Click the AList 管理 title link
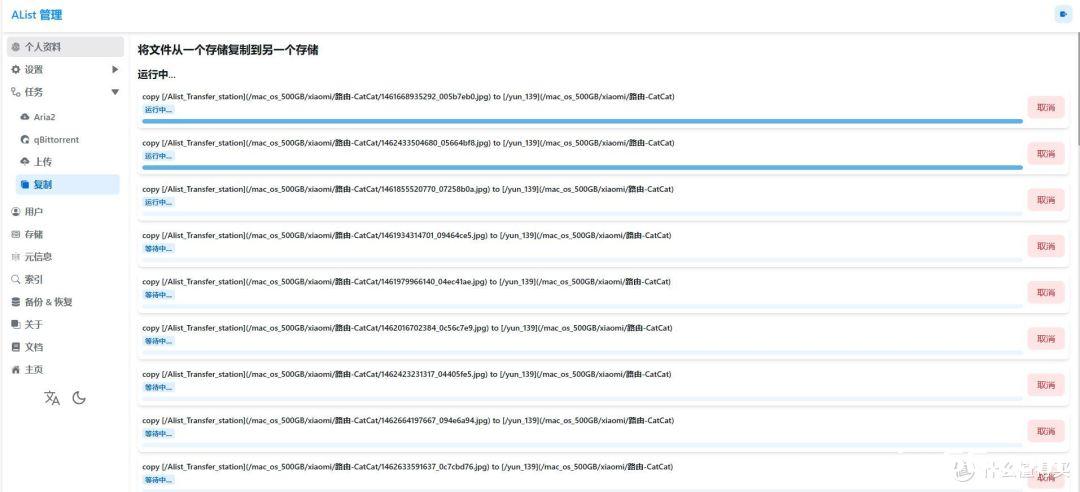 click(36, 15)
